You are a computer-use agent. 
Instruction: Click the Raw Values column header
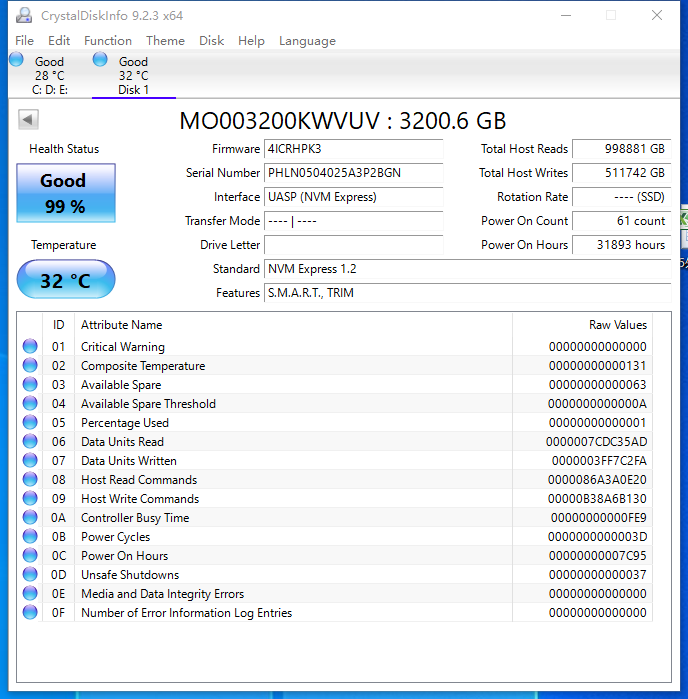582,325
